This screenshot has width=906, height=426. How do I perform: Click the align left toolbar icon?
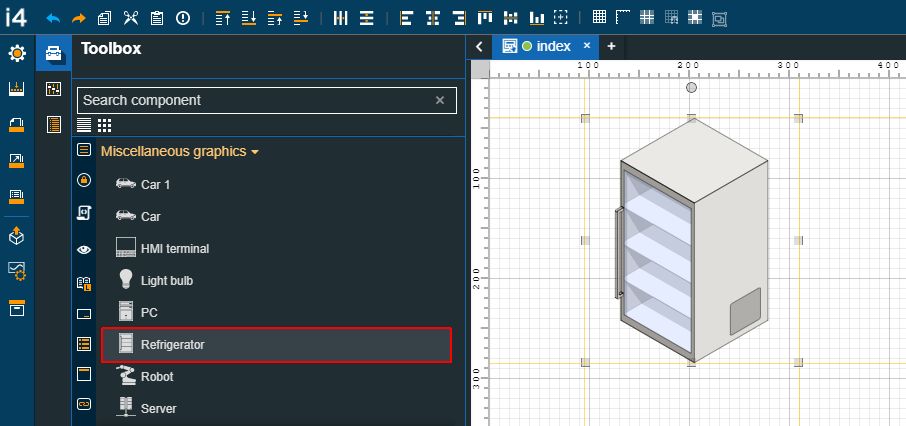405,18
